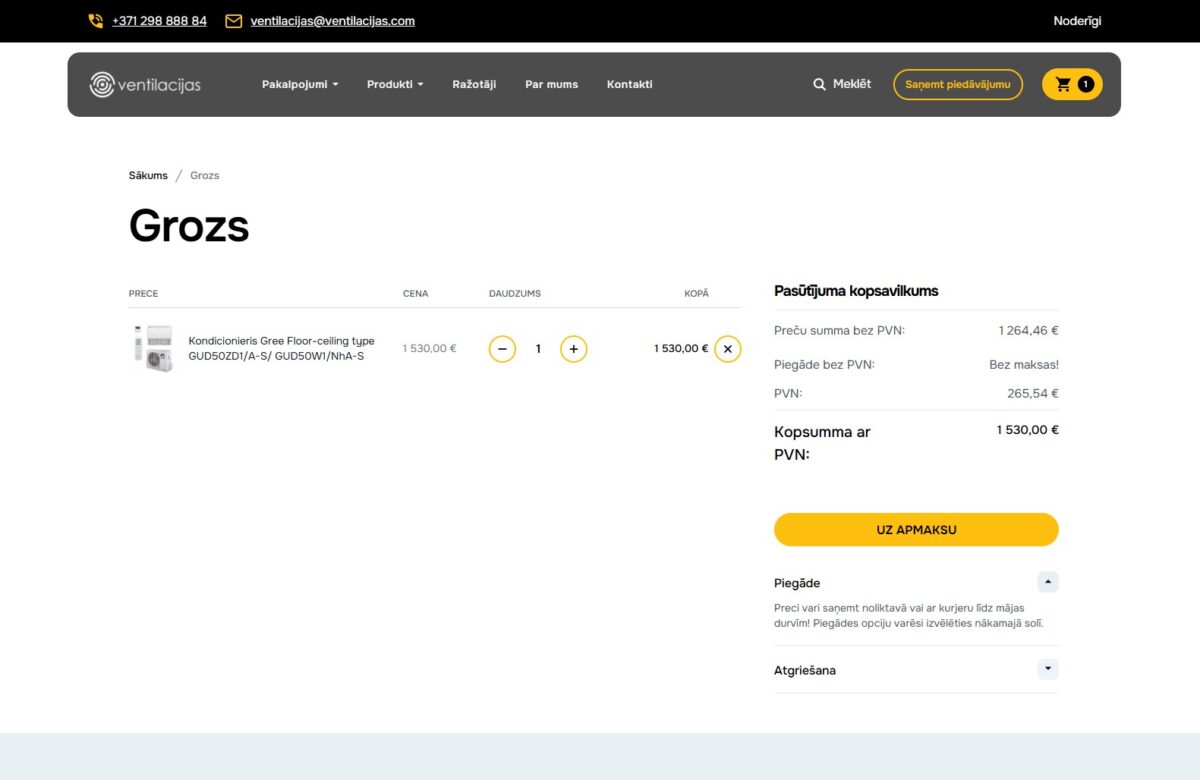The width and height of the screenshot is (1200, 780).
Task: Click the Noderīgi top link
Action: [1077, 21]
